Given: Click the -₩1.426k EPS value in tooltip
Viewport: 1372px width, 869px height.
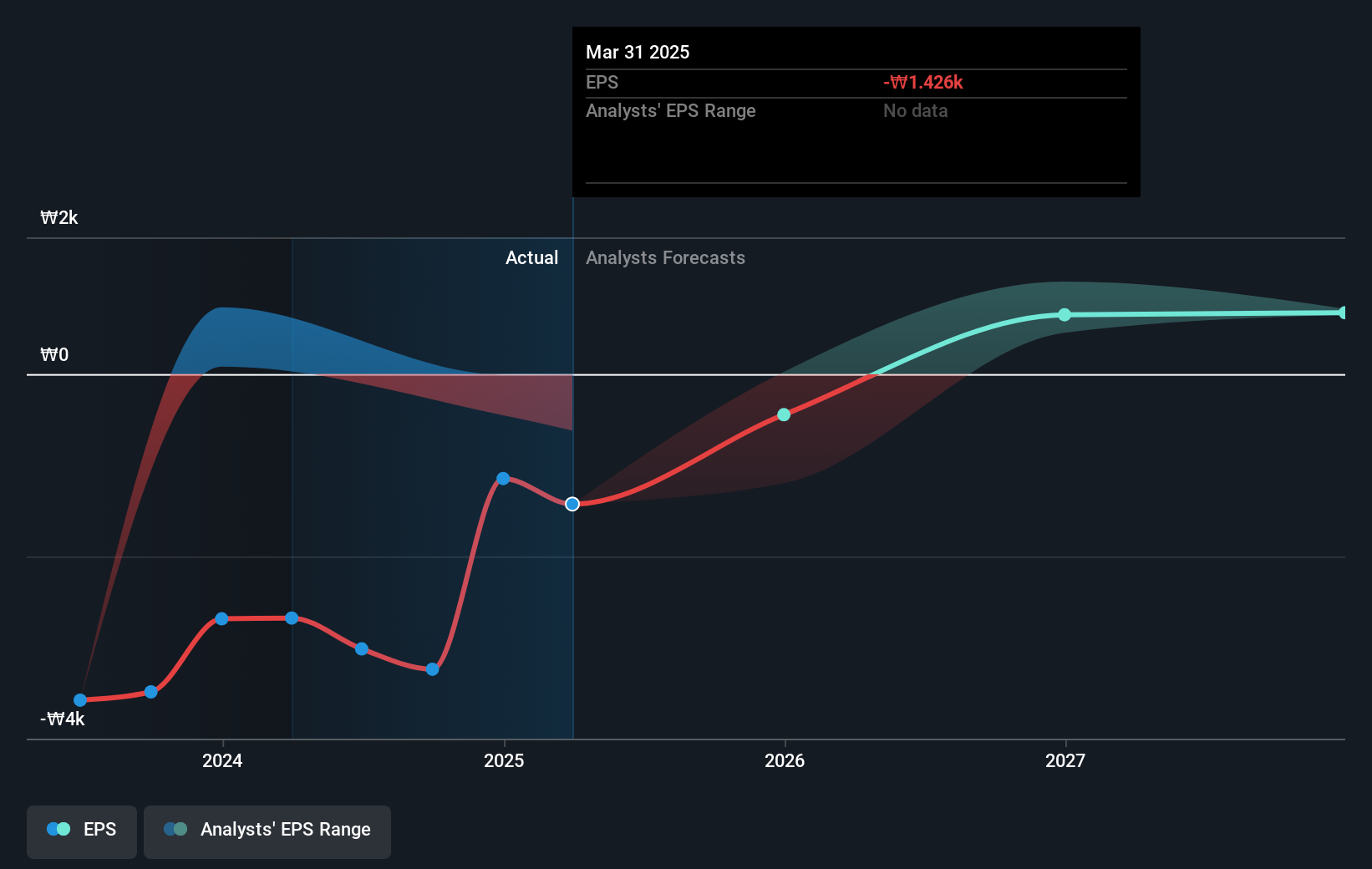Looking at the screenshot, I should click(x=923, y=83).
